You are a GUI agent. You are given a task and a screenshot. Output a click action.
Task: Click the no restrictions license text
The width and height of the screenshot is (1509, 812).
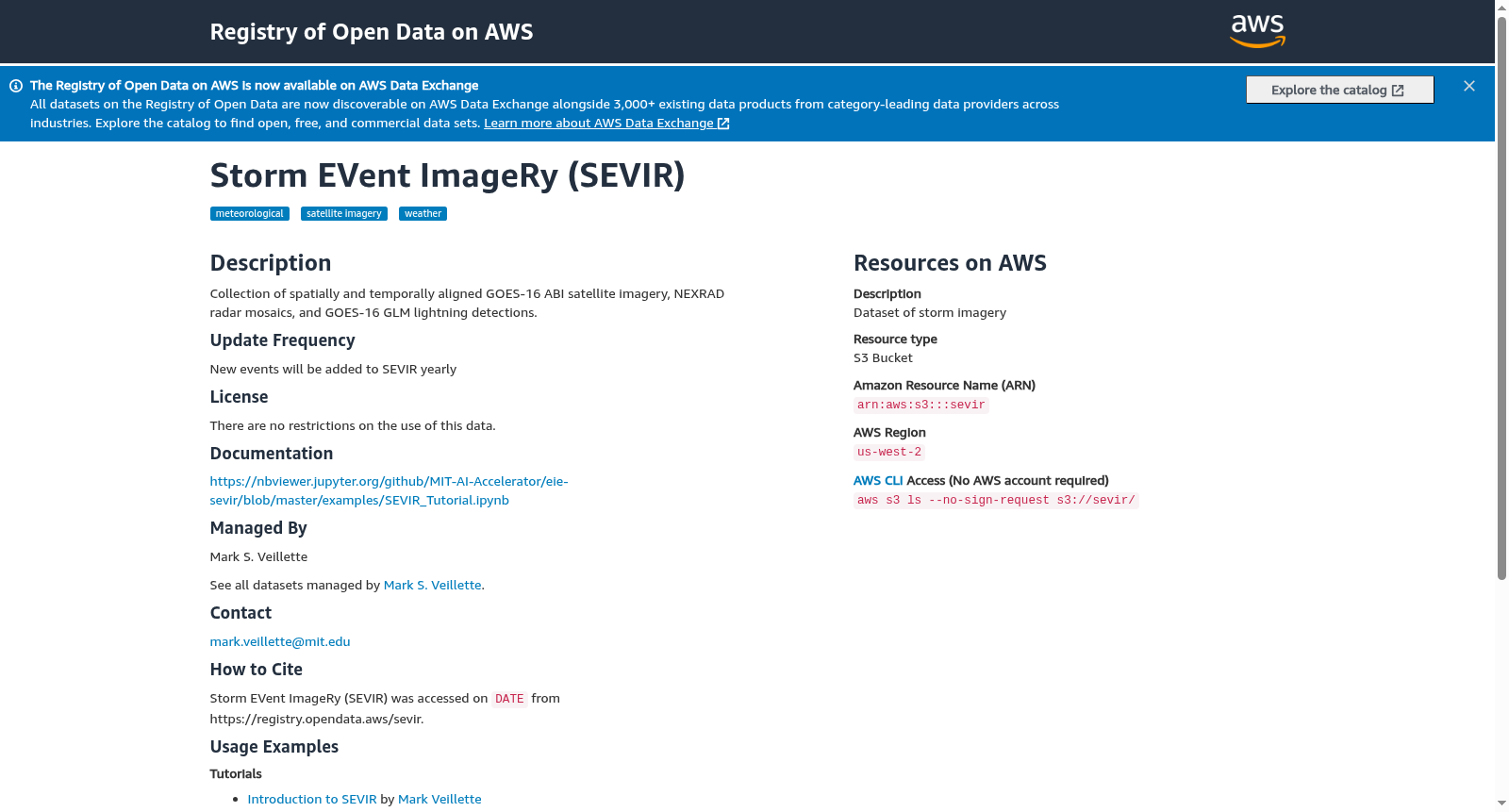[x=353, y=426]
